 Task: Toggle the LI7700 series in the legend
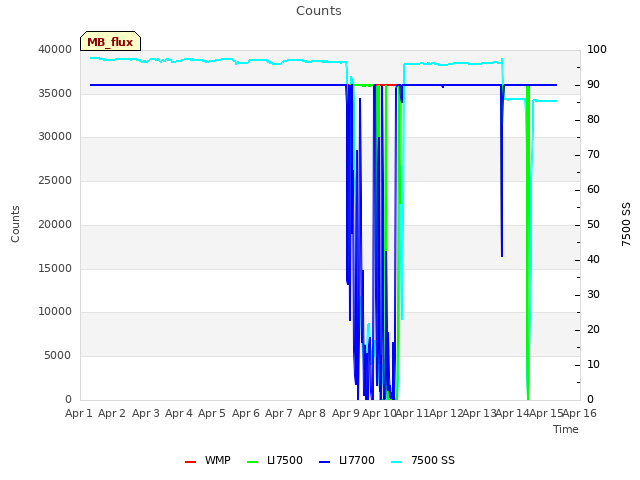347,460
